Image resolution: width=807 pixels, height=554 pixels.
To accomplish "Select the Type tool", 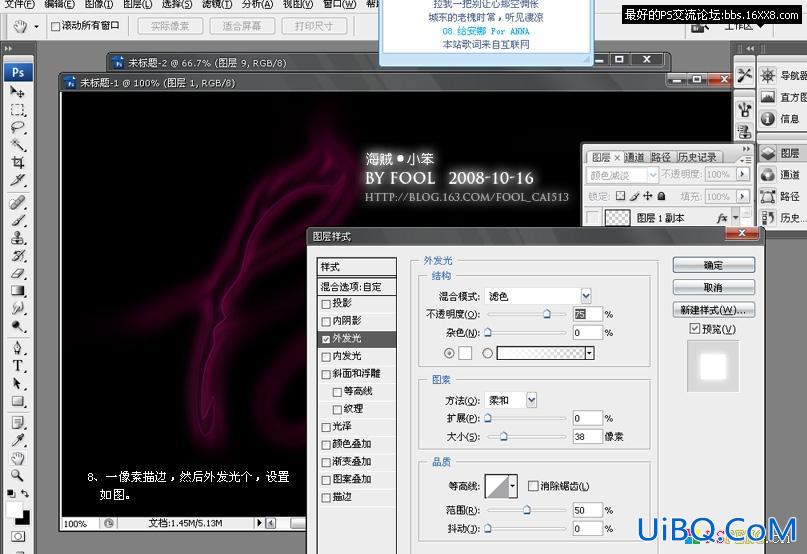I will (17, 366).
